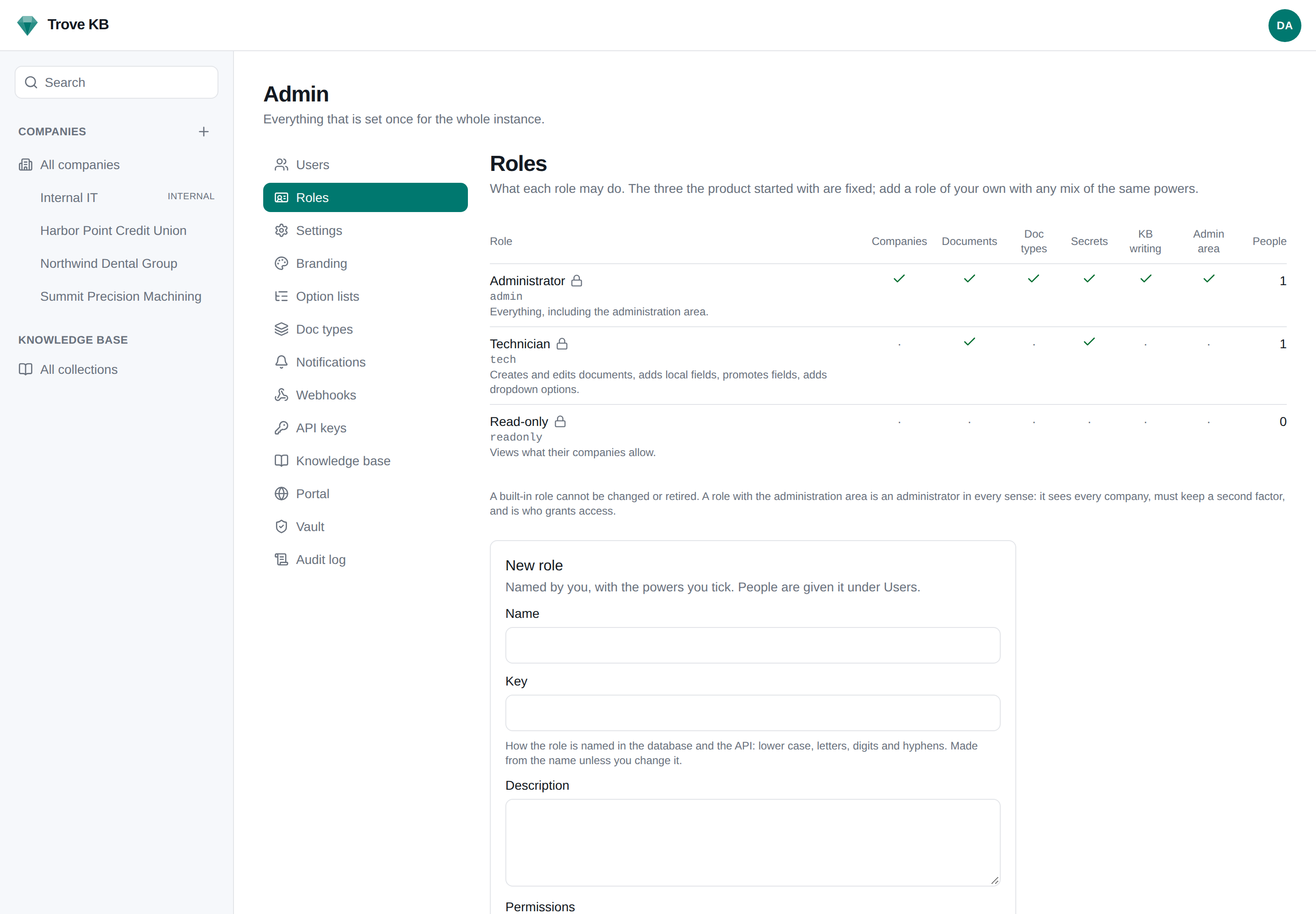Screen dimensions: 1316x914
Task: Click the new role Key field
Action: [x=753, y=713]
